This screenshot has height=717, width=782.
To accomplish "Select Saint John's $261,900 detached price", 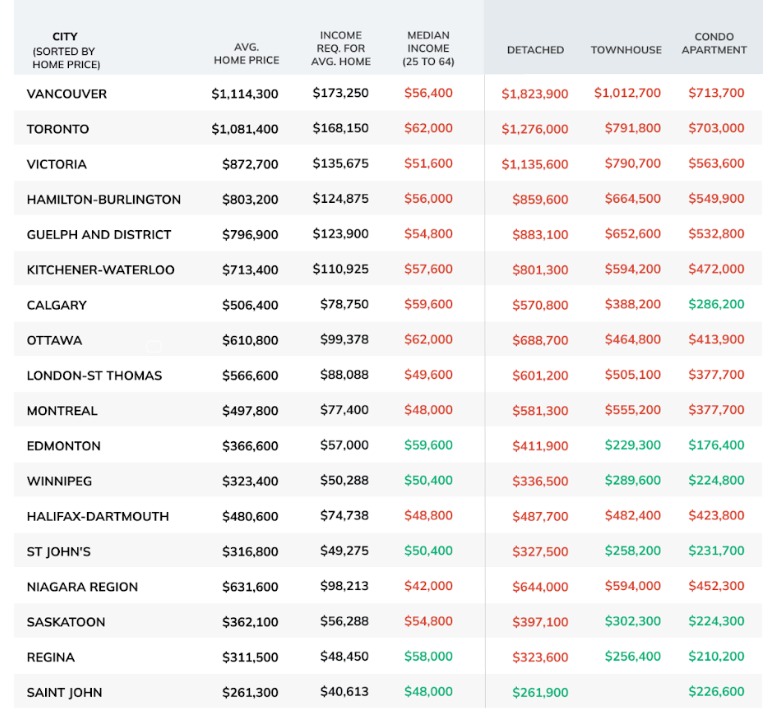I will [x=540, y=692].
